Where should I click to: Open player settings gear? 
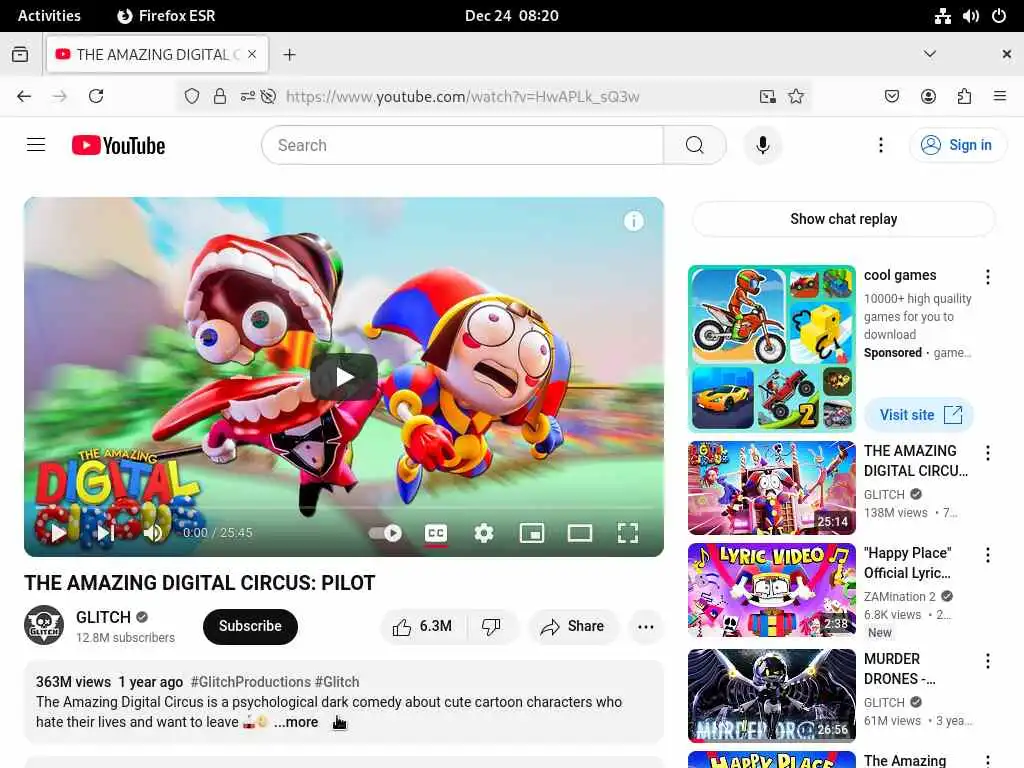click(483, 533)
